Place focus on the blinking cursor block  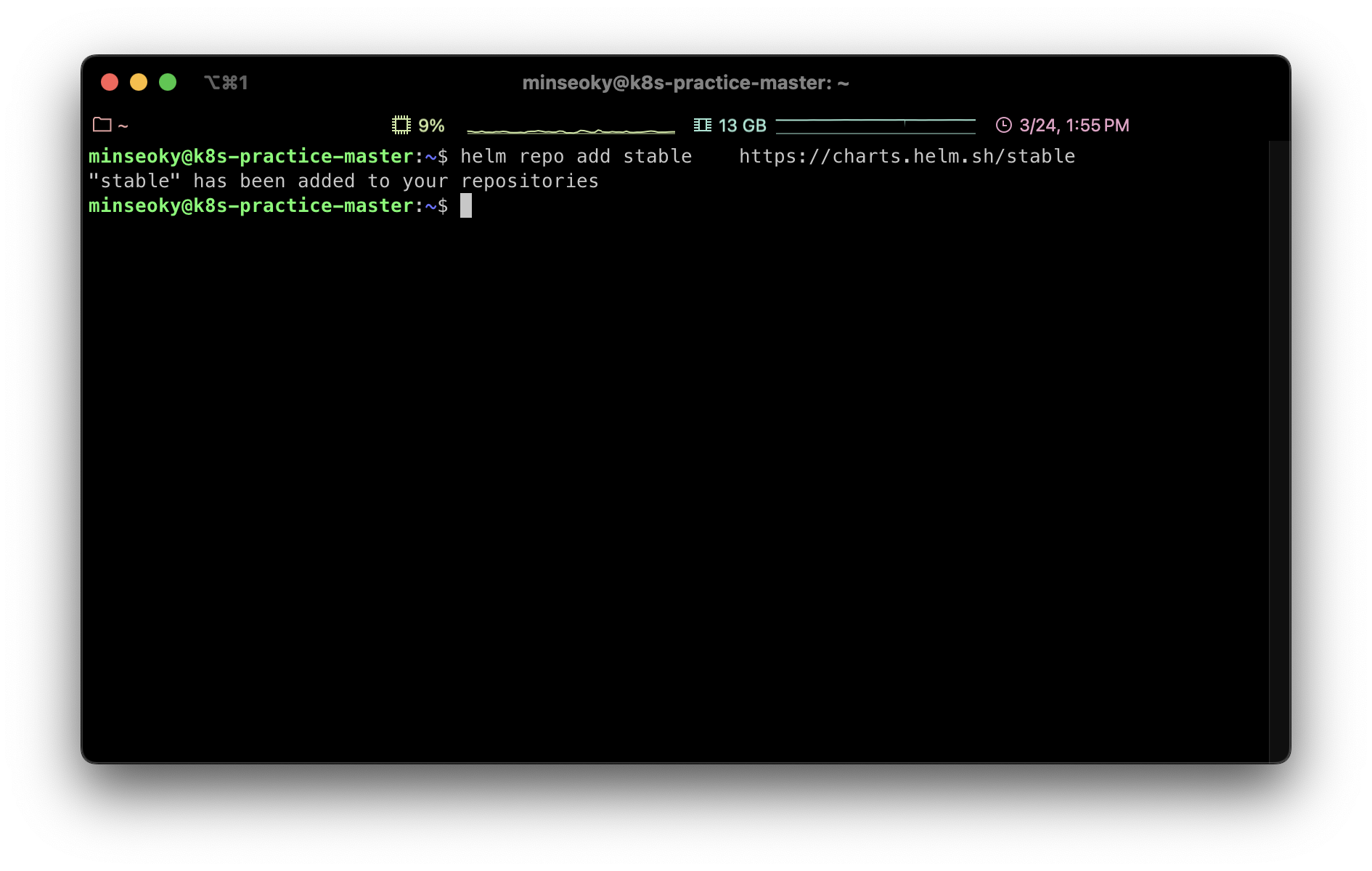466,206
